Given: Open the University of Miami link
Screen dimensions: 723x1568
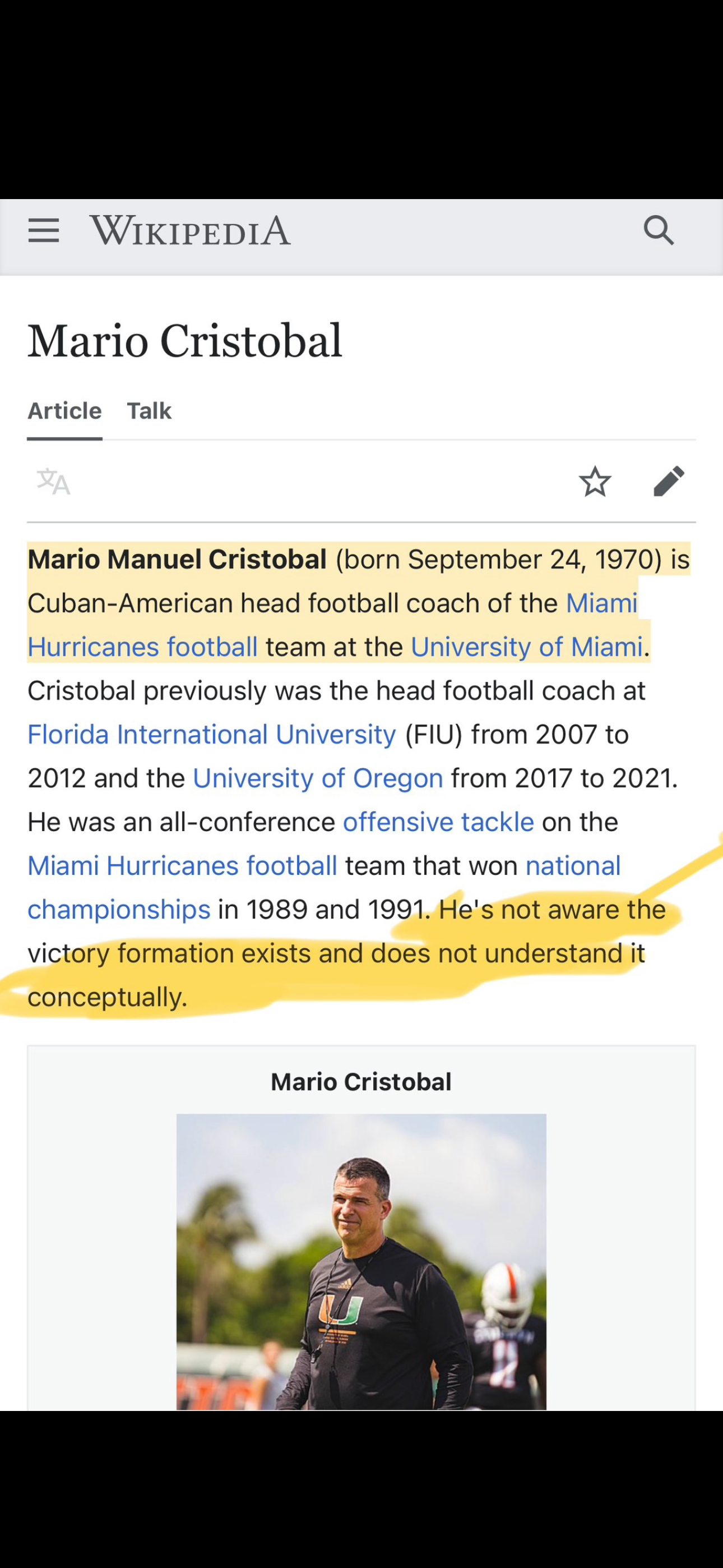Looking at the screenshot, I should (526, 647).
